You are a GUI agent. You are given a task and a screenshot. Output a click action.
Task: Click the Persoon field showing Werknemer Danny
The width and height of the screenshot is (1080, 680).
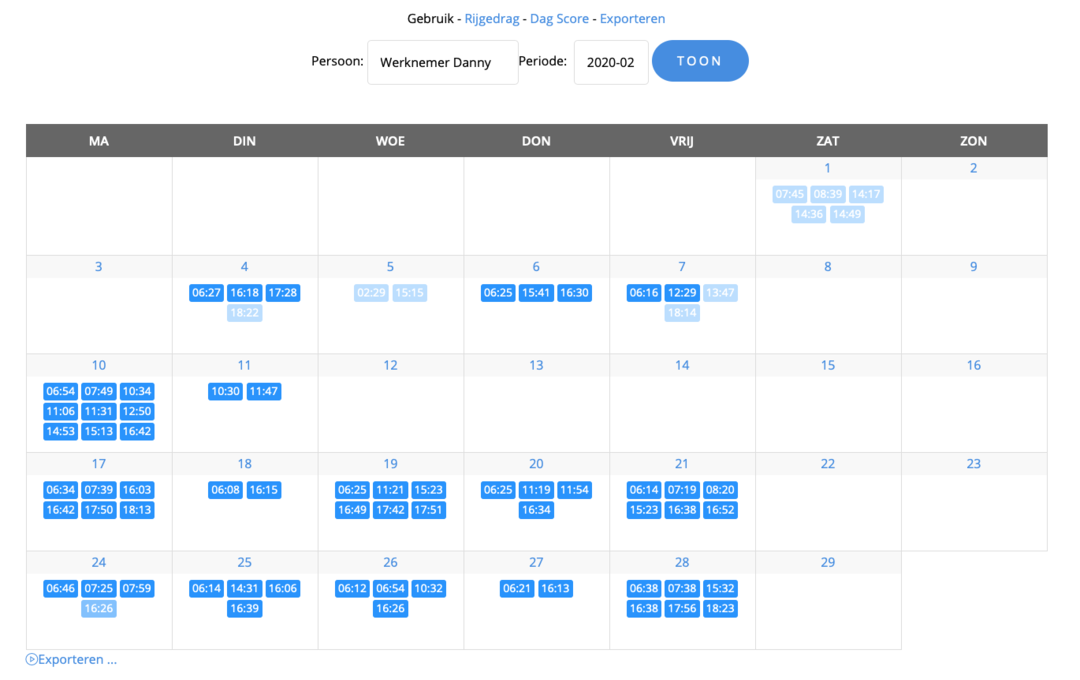click(x=442, y=61)
